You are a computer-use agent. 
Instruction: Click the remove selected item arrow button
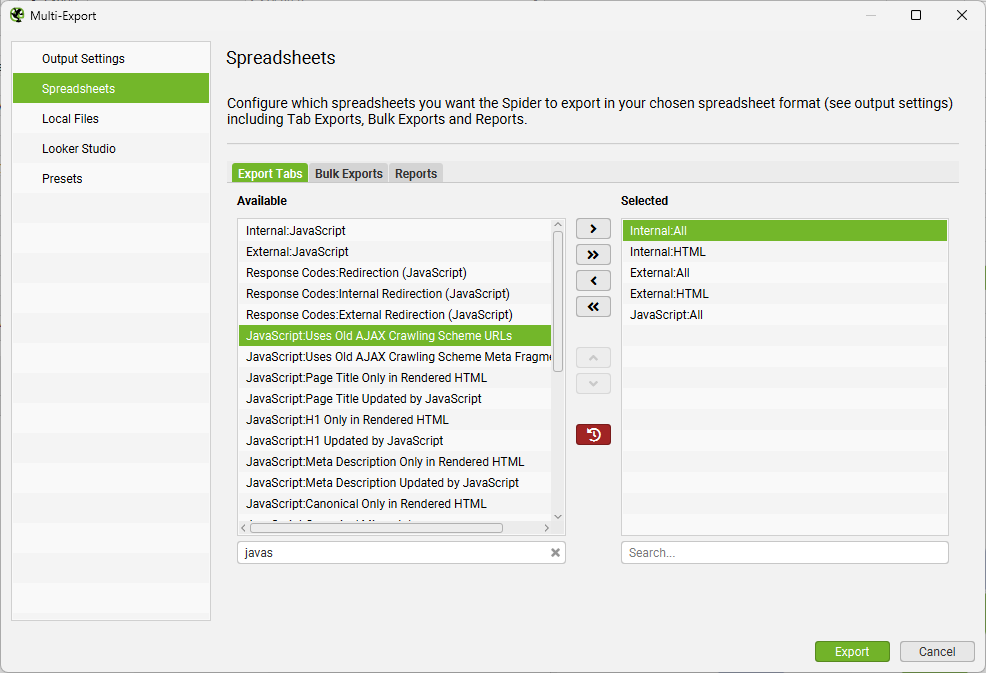point(593,281)
